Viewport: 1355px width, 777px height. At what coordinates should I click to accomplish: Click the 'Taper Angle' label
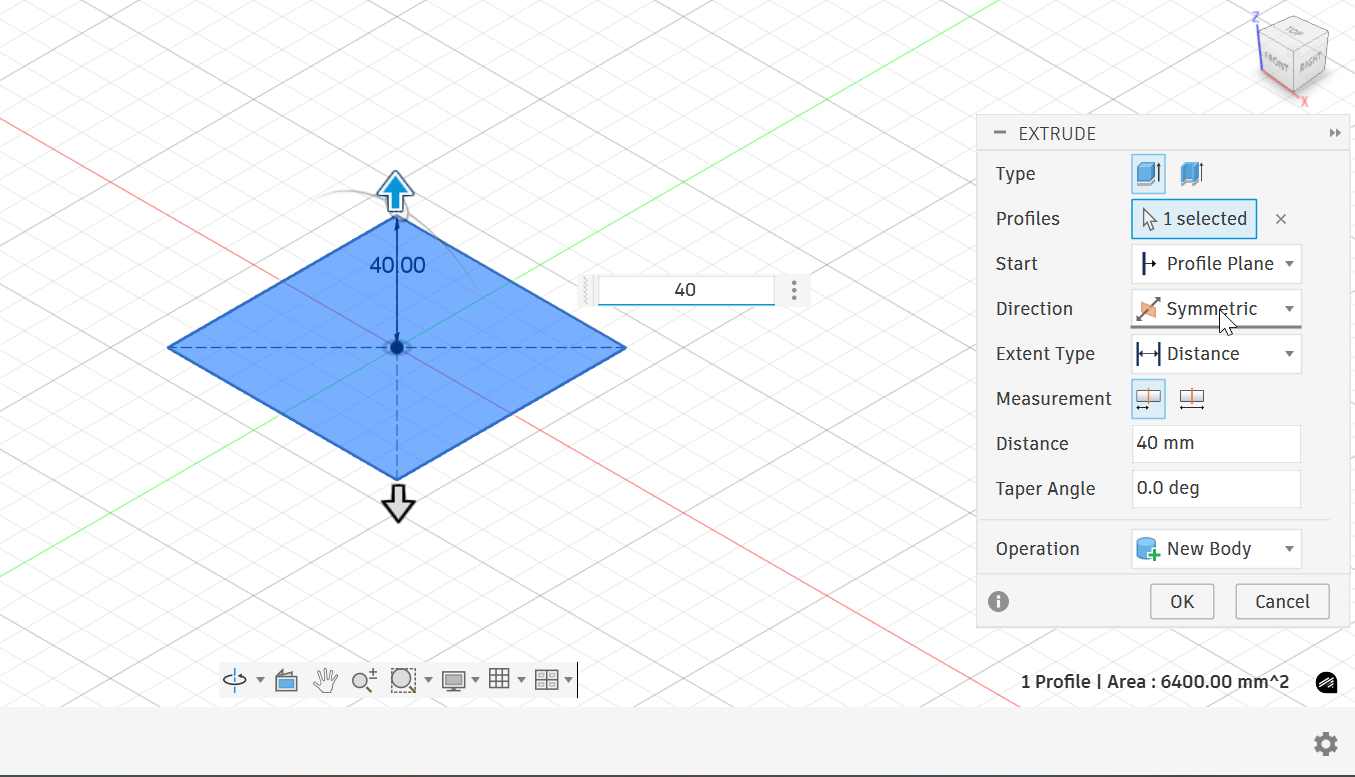coord(1046,489)
